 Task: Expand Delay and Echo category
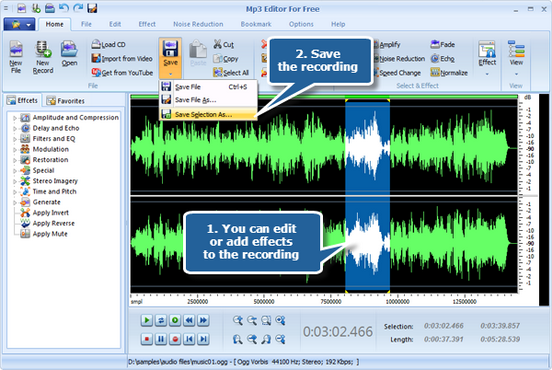pos(15,128)
